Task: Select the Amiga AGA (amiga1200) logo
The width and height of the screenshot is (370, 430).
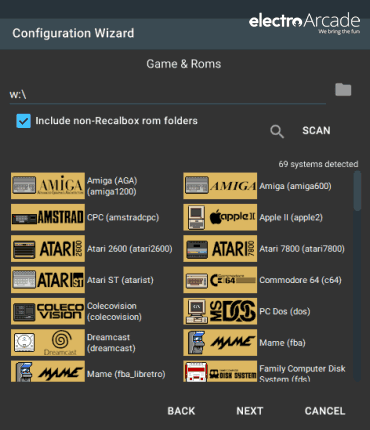Action: [x=48, y=186]
